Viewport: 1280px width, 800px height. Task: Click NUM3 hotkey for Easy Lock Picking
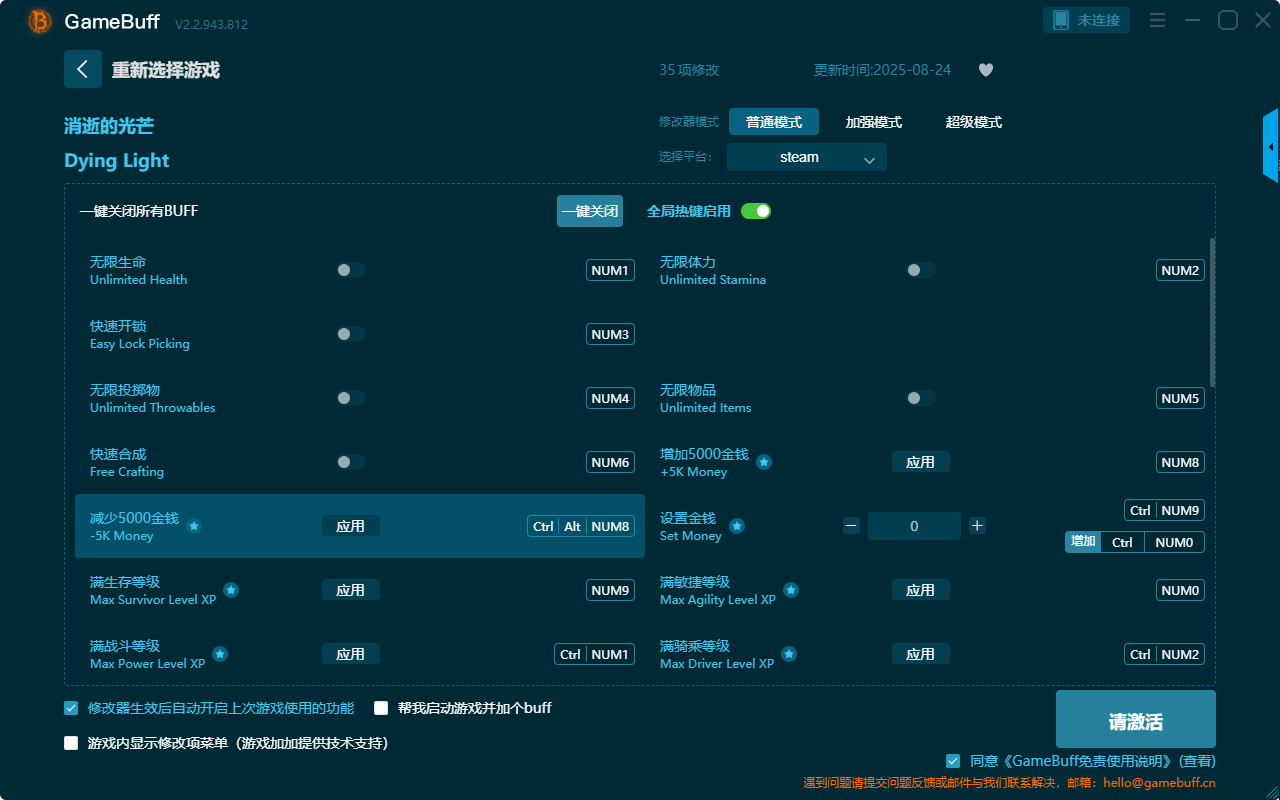(x=610, y=334)
